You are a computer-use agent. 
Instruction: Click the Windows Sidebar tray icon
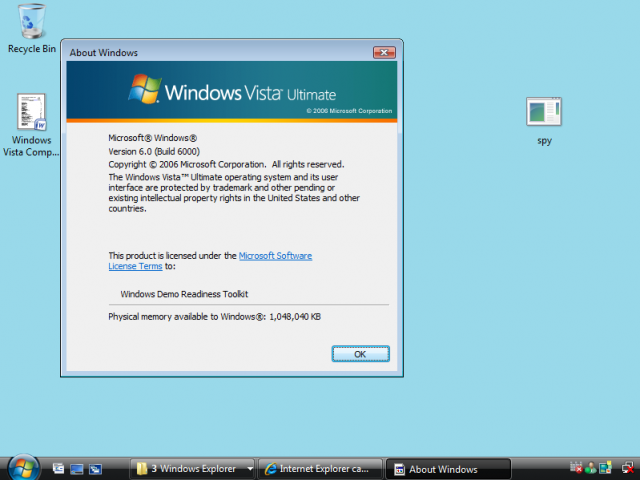[606, 468]
